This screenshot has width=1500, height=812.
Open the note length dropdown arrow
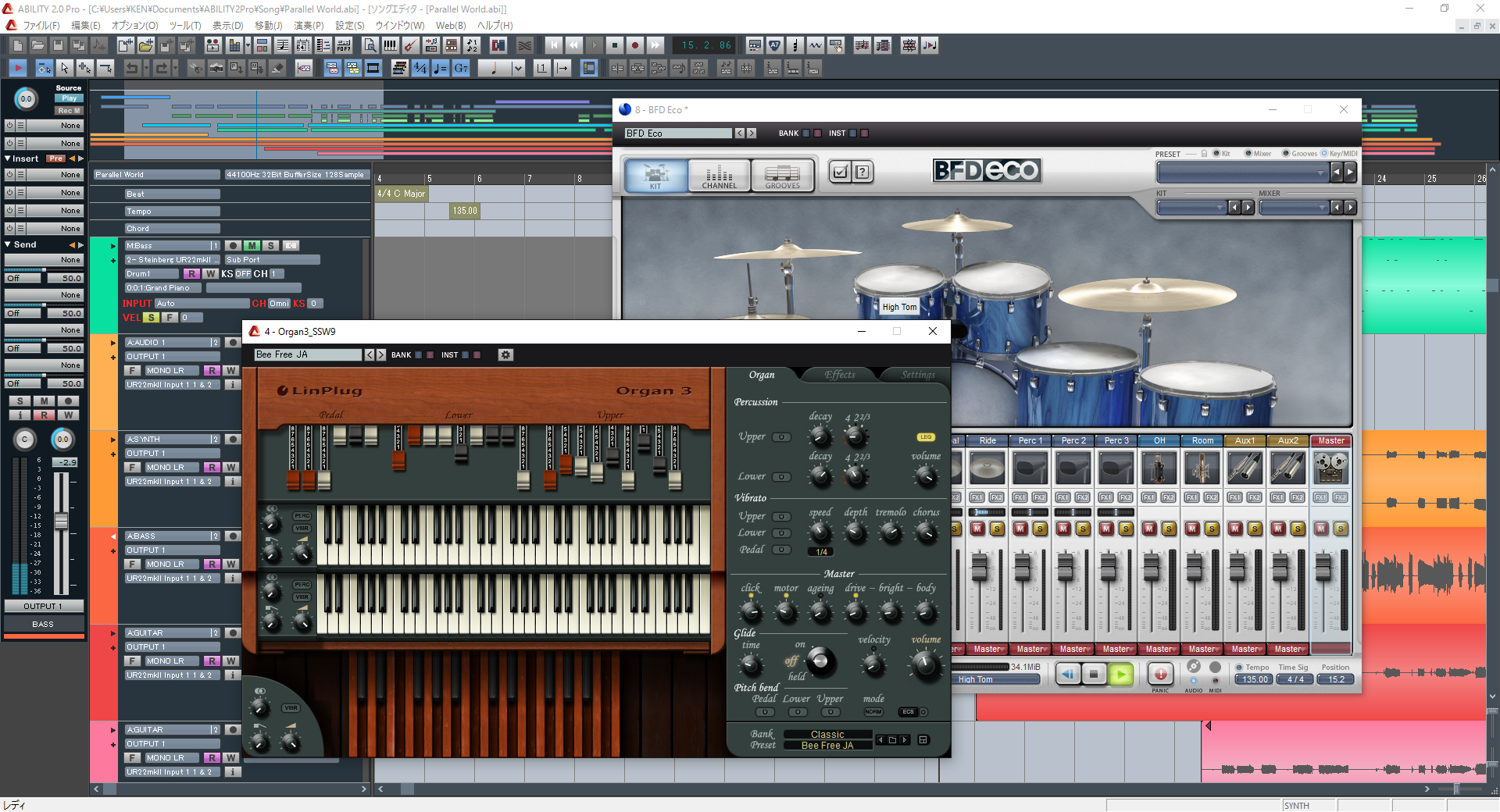click(x=517, y=69)
